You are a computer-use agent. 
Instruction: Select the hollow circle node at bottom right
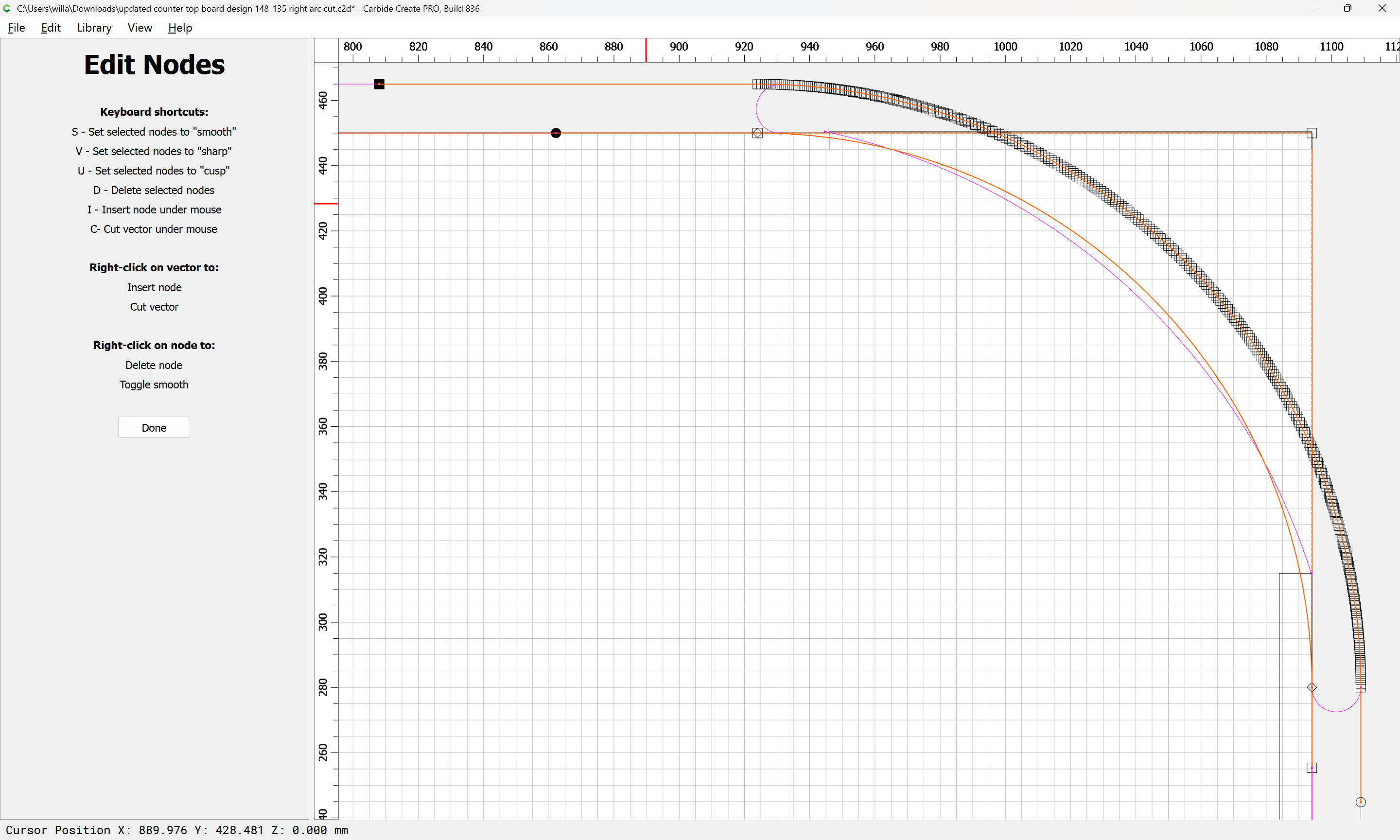click(1361, 802)
